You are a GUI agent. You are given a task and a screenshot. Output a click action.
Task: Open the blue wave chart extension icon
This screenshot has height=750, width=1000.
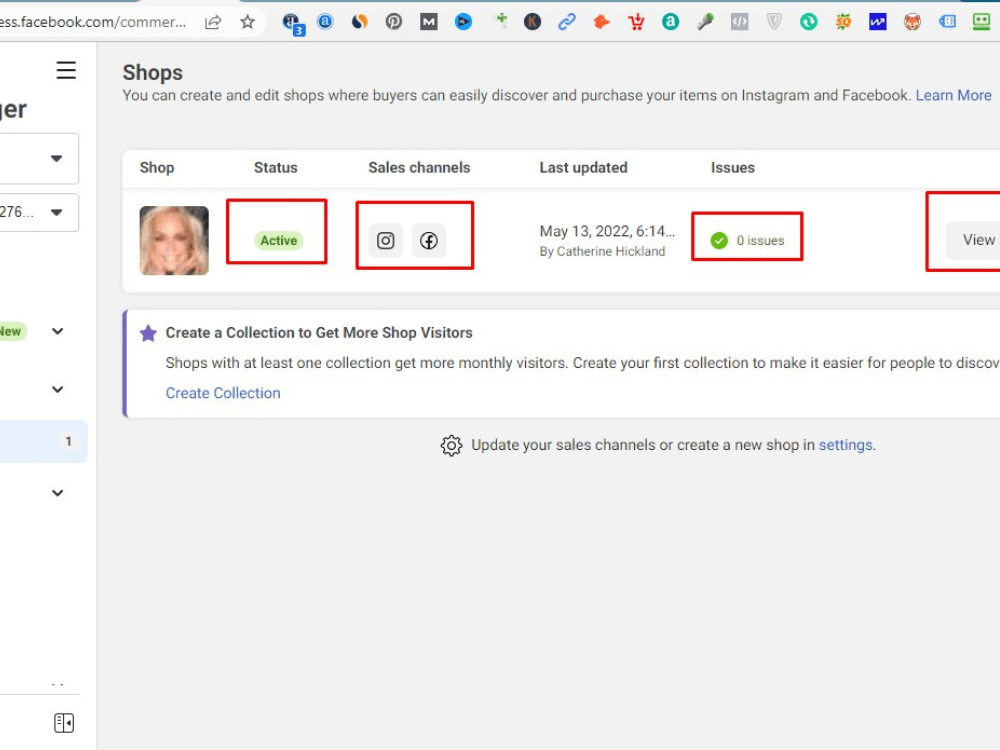(x=878, y=22)
